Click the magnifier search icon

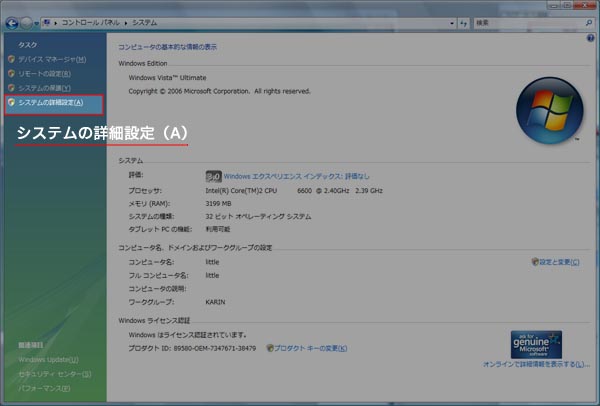tap(589, 23)
